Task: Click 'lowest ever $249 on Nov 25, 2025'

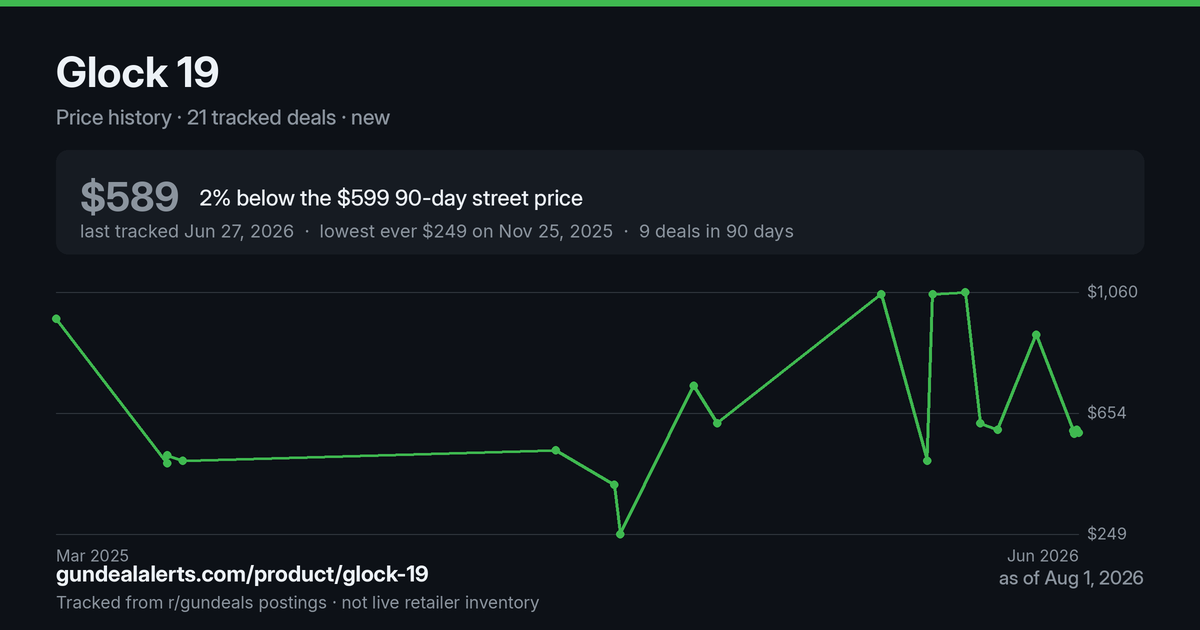Action: point(466,231)
